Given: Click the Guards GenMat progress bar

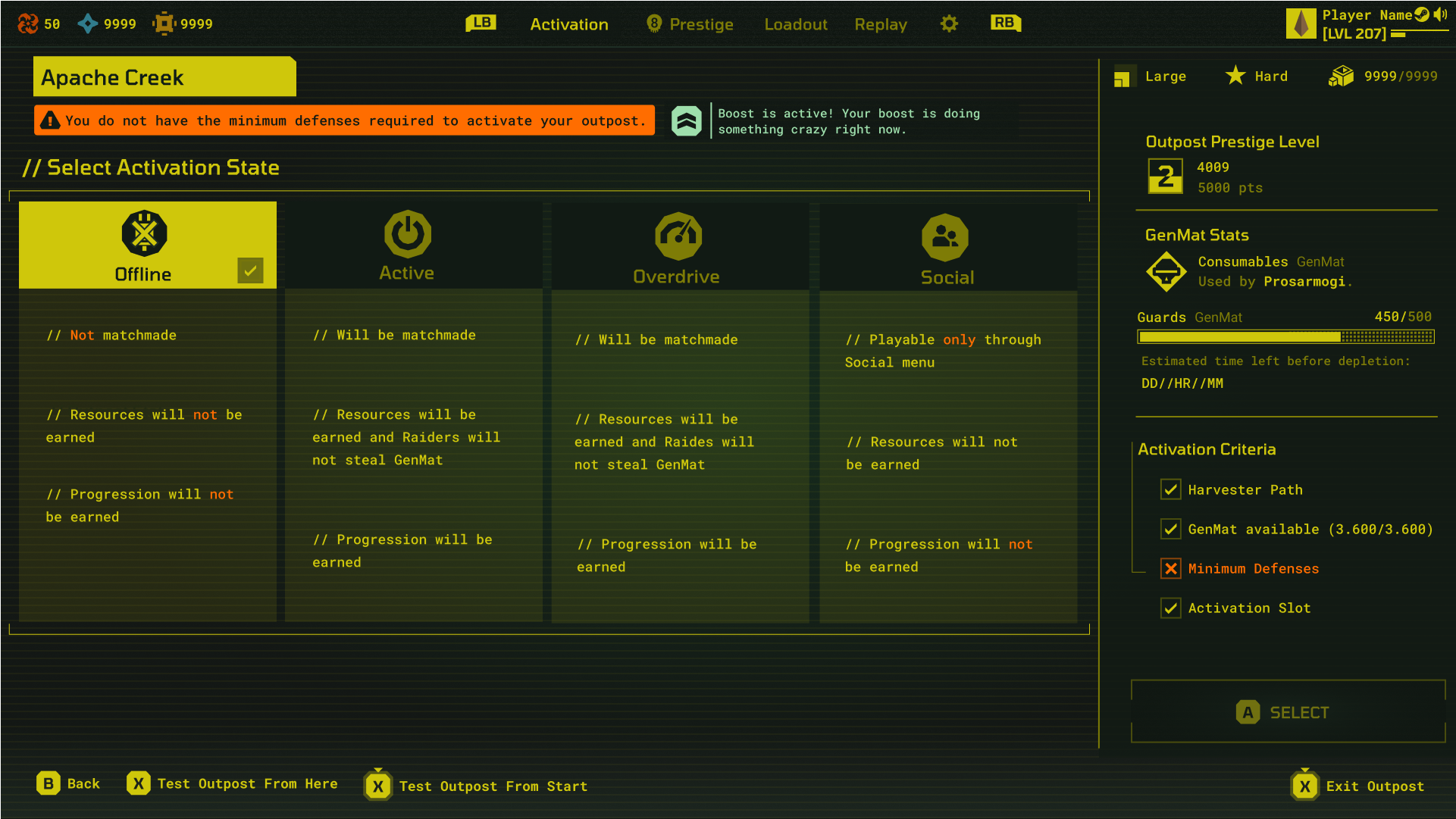Looking at the screenshot, I should (x=1285, y=336).
